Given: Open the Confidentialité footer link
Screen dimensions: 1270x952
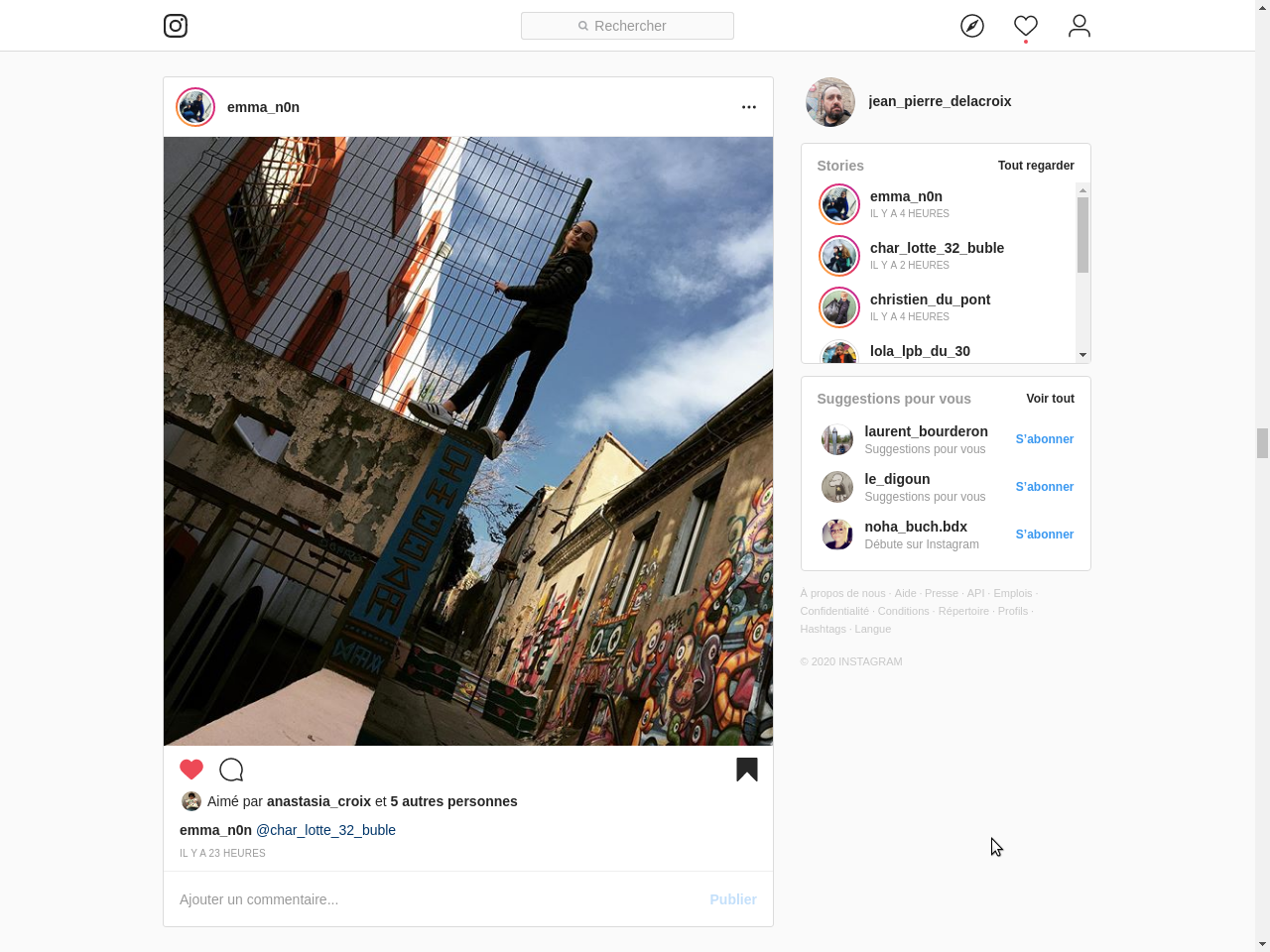Looking at the screenshot, I should [834, 611].
